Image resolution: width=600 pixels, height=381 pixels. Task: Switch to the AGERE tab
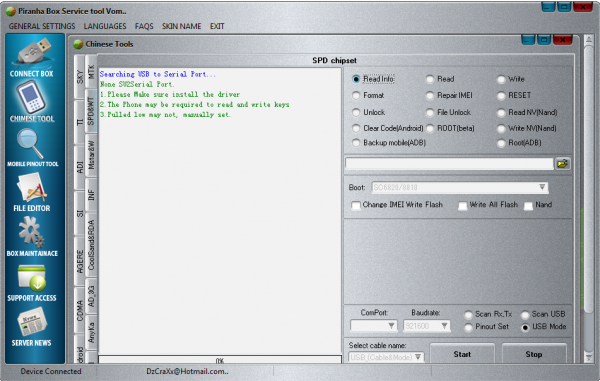point(80,262)
